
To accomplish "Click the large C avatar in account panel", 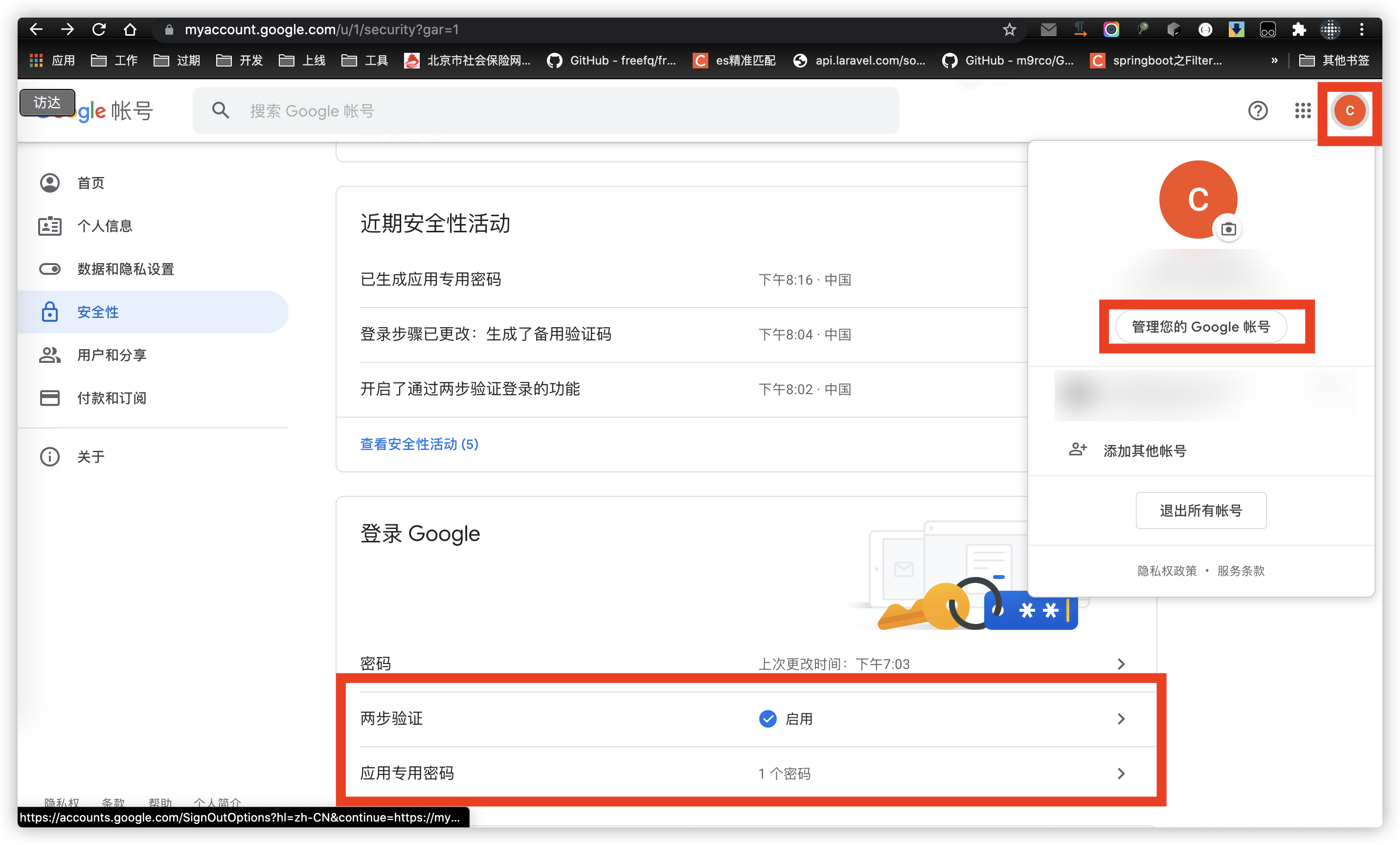I will tap(1198, 200).
